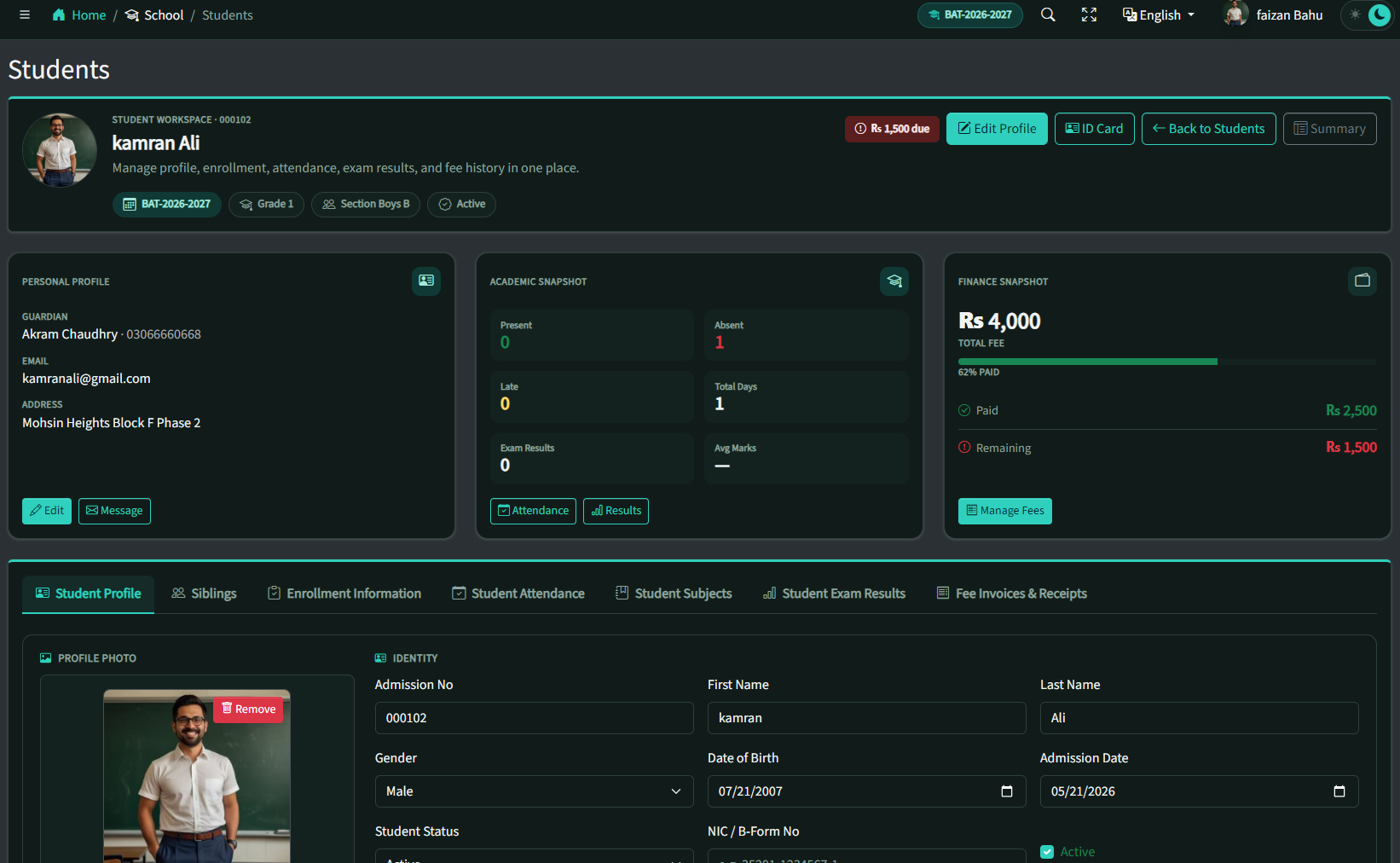
Task: Click the Academic Snapshot graduation cap icon
Action: pos(894,281)
